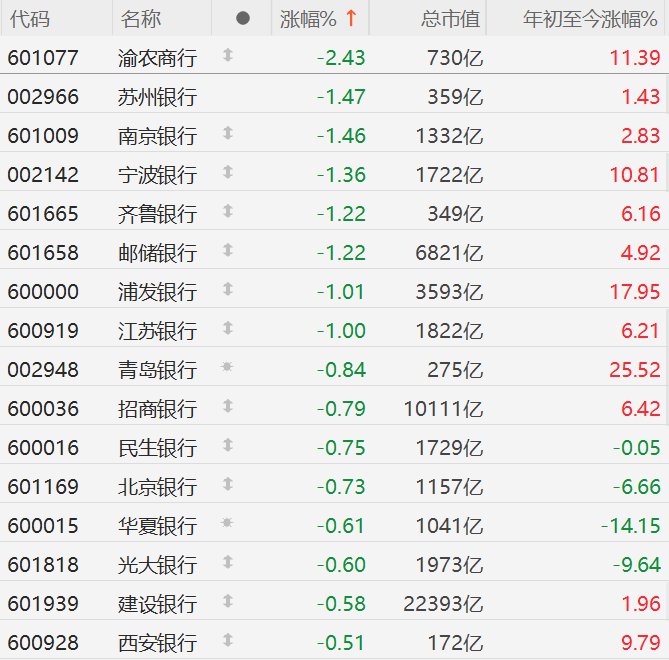Click the gray dot column header
This screenshot has width=669, height=660.
pyautogui.click(x=242, y=19)
